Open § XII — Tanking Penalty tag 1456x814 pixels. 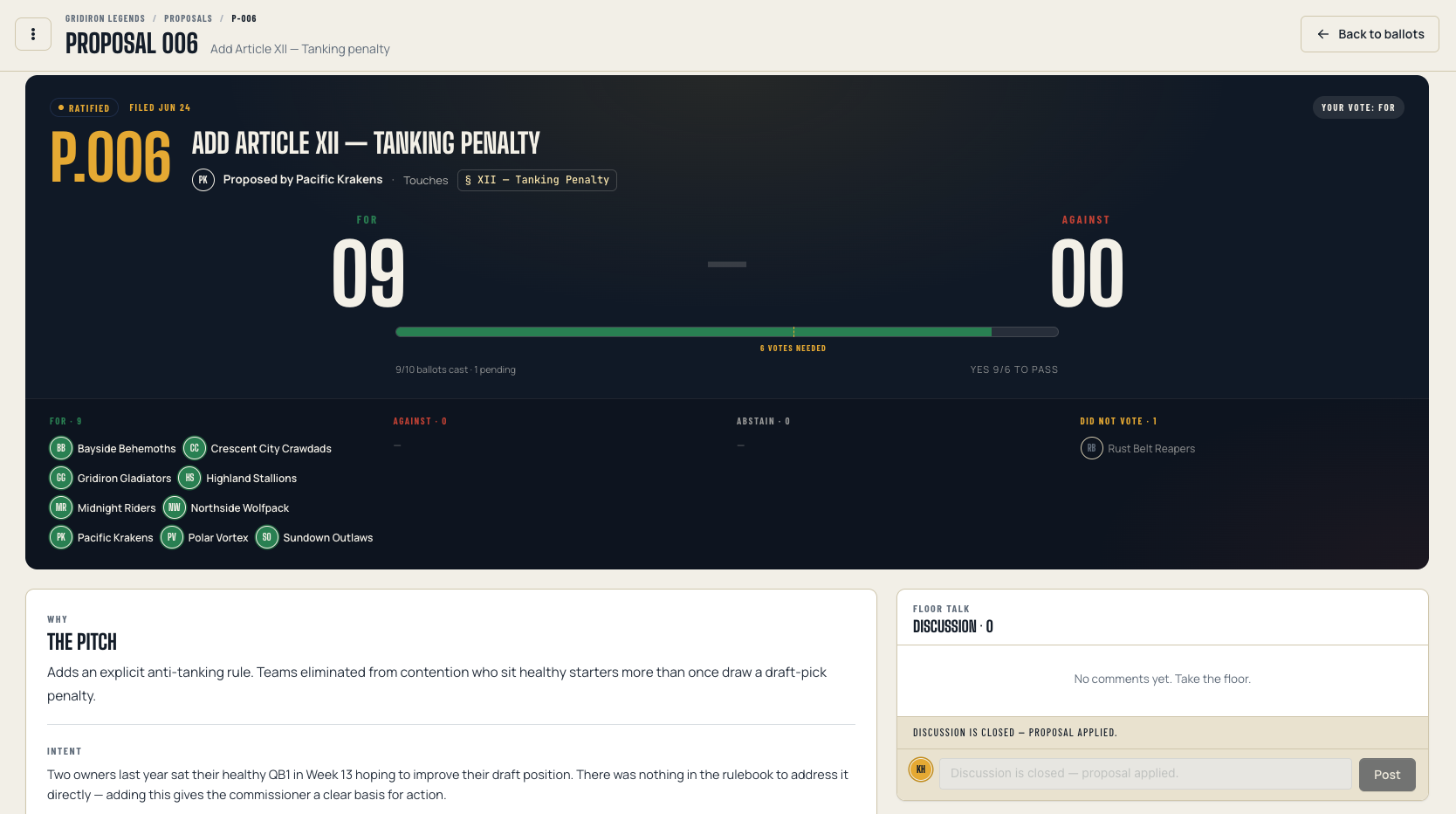pos(537,180)
